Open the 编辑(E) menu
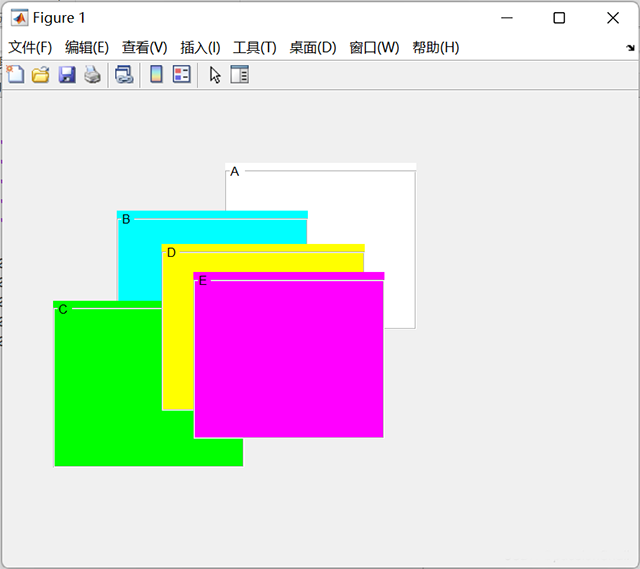Viewport: 640px width, 569px height. [x=87, y=48]
